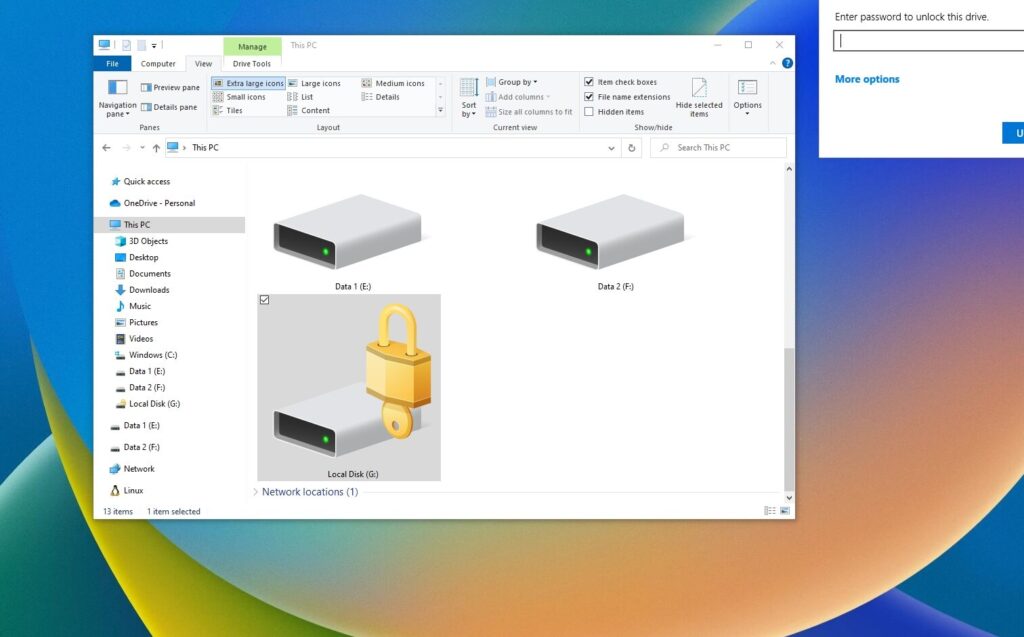The width and height of the screenshot is (1024, 637).
Task: Switch to the Computer ribbon tab
Action: click(158, 64)
